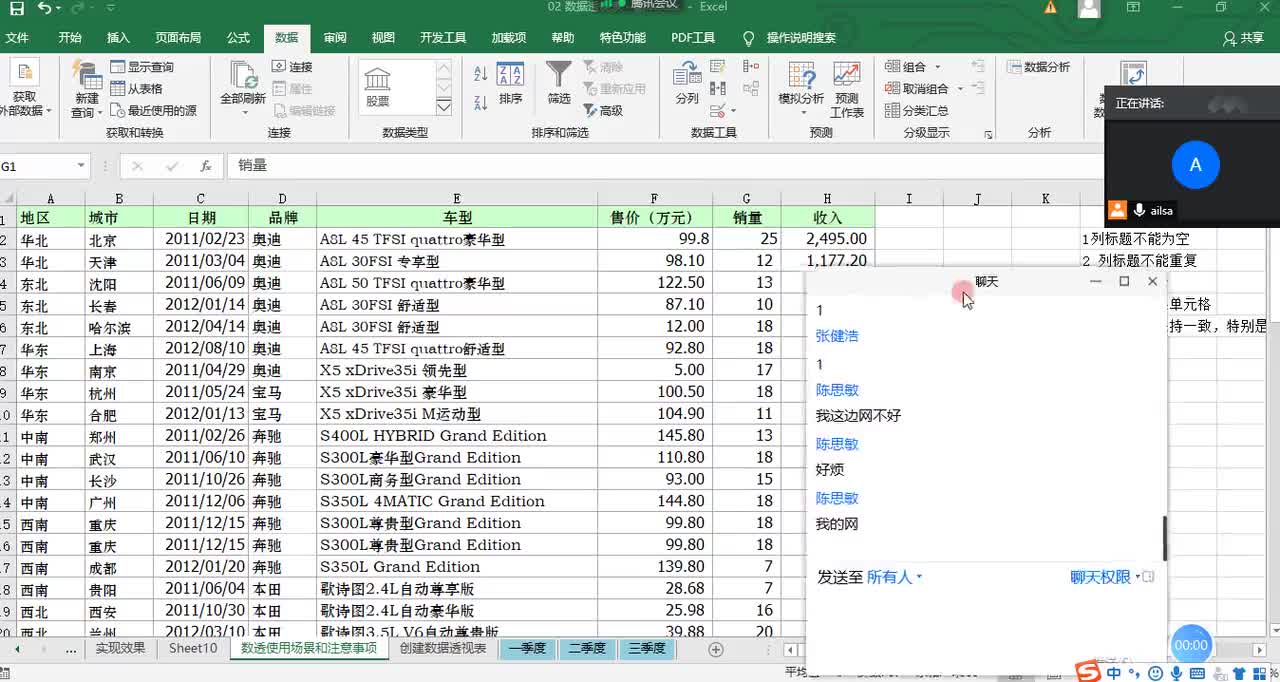The image size is (1280, 682).
Task: Select the 一季度 sheet tab
Action: 527,648
